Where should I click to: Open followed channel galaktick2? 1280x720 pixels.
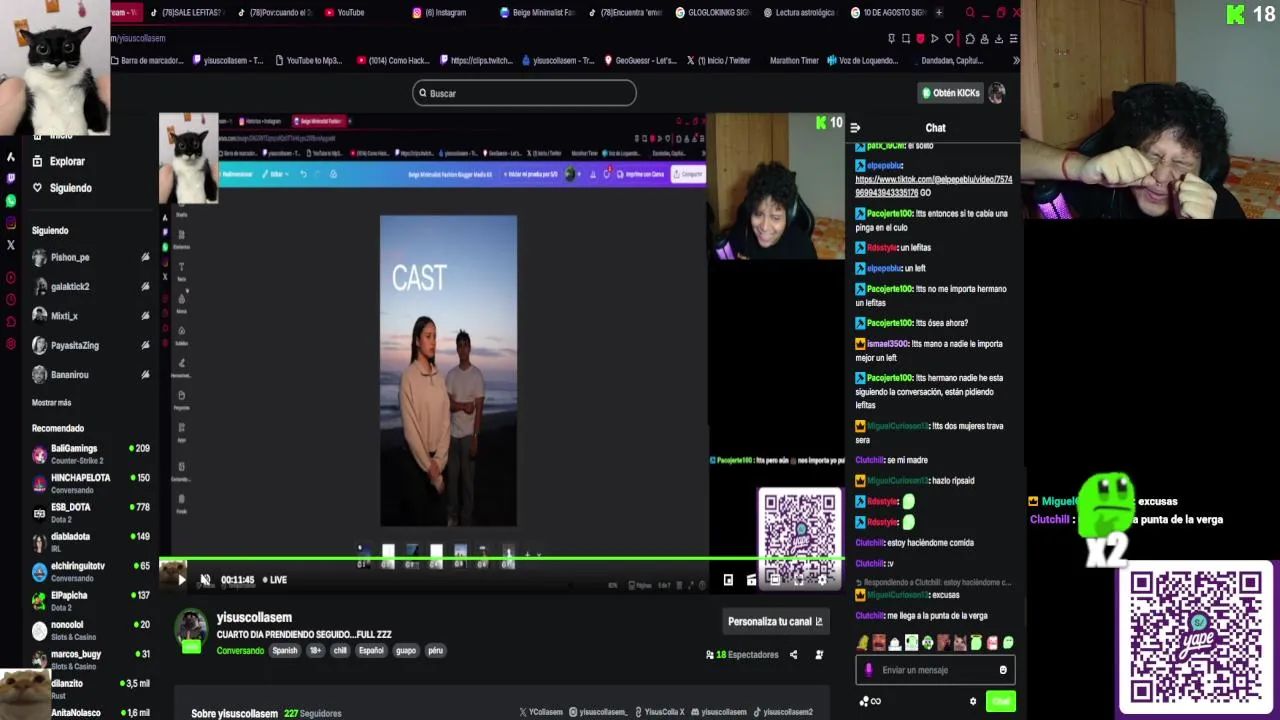click(70, 287)
